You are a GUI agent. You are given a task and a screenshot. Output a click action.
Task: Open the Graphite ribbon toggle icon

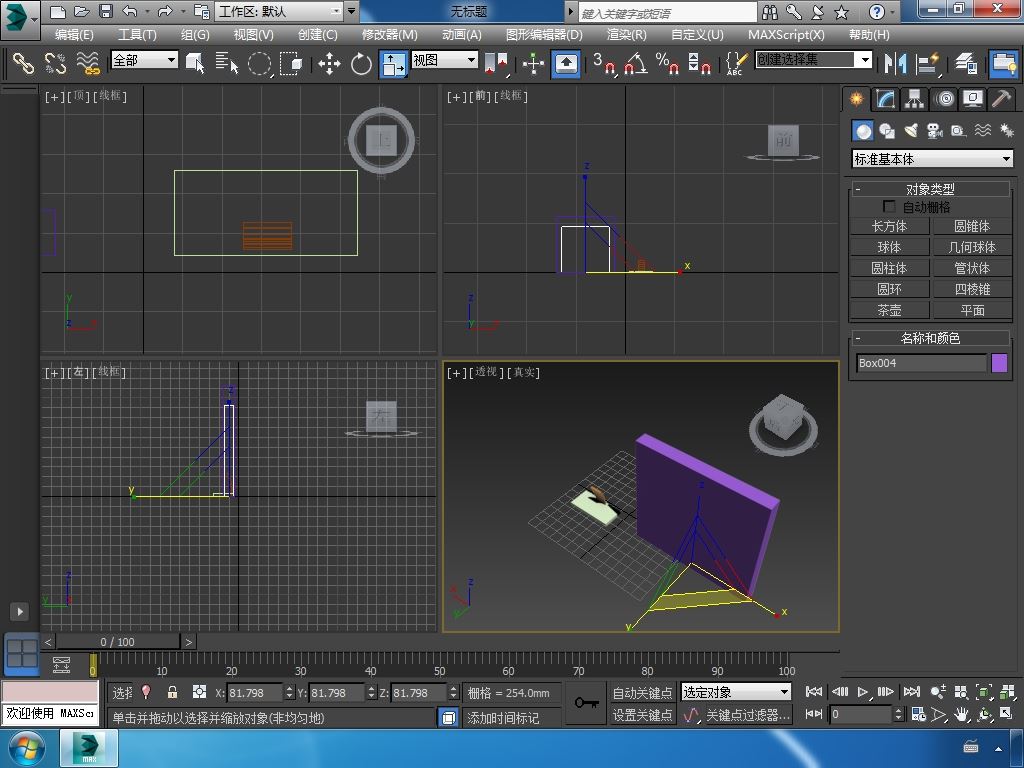click(1004, 63)
